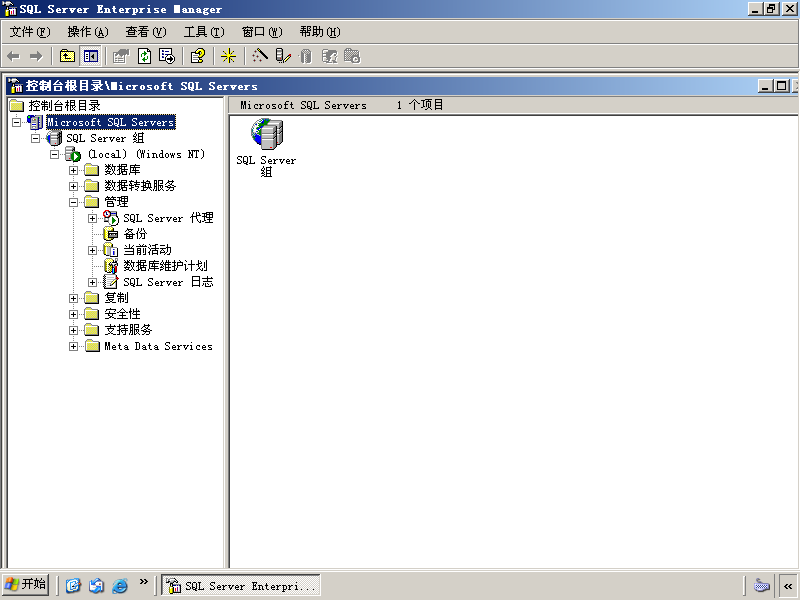
Task: Select the 支持服务 tree label
Action: coord(128,330)
